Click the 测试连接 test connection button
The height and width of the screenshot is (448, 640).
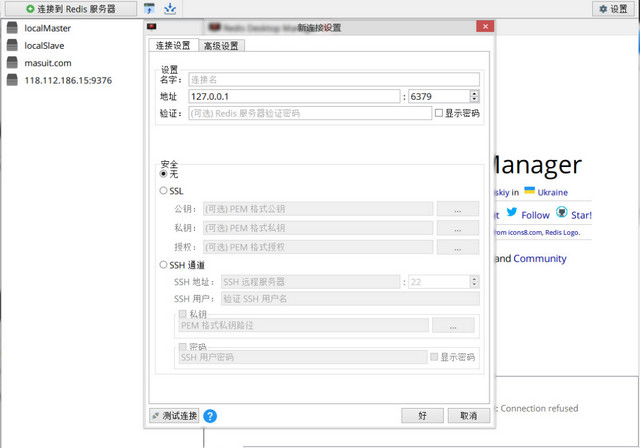tap(174, 416)
